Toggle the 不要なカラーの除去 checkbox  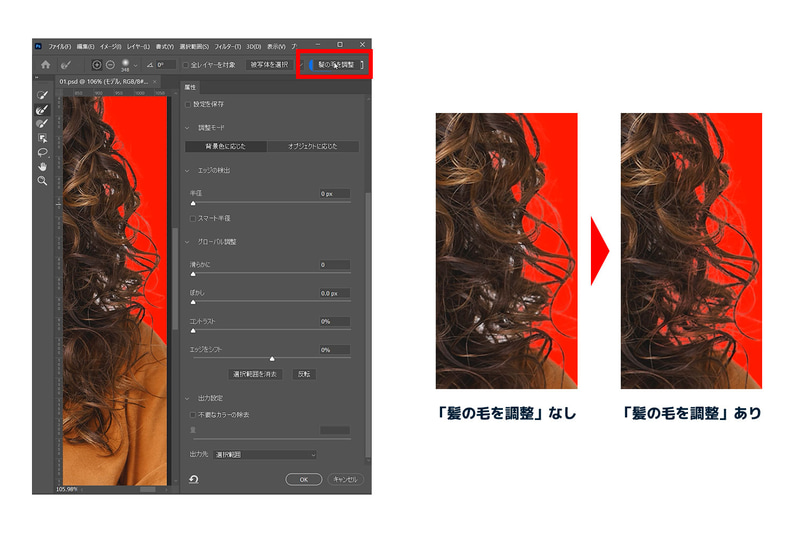pos(193,415)
